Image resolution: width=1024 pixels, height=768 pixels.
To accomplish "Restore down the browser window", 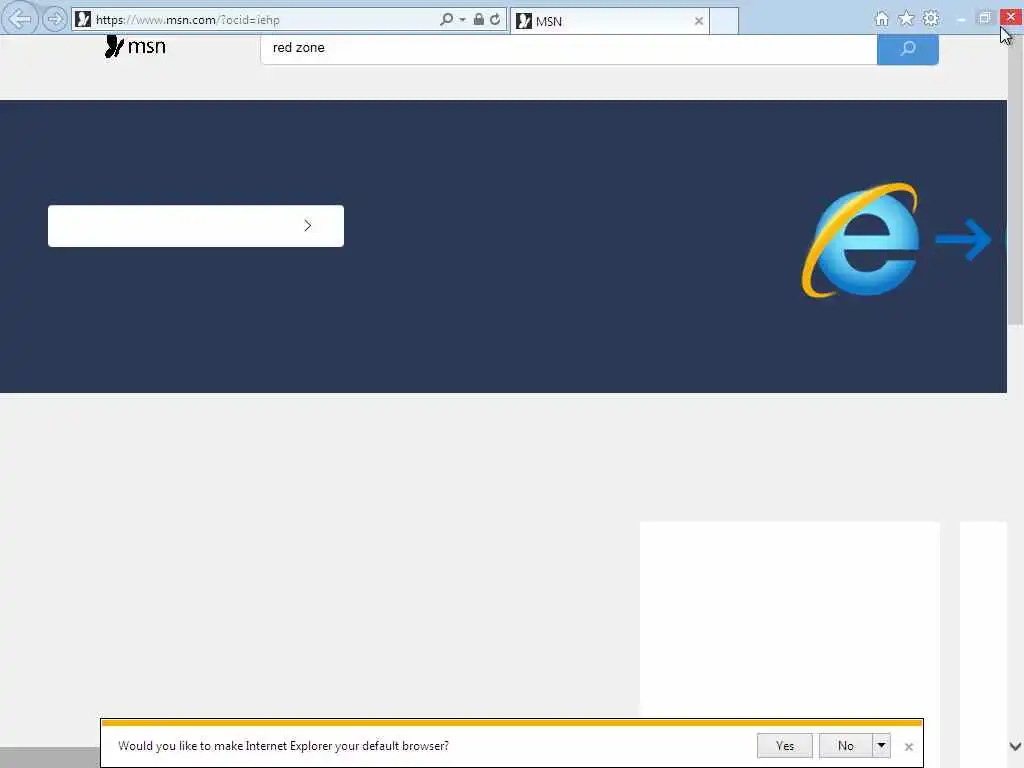I will point(985,18).
